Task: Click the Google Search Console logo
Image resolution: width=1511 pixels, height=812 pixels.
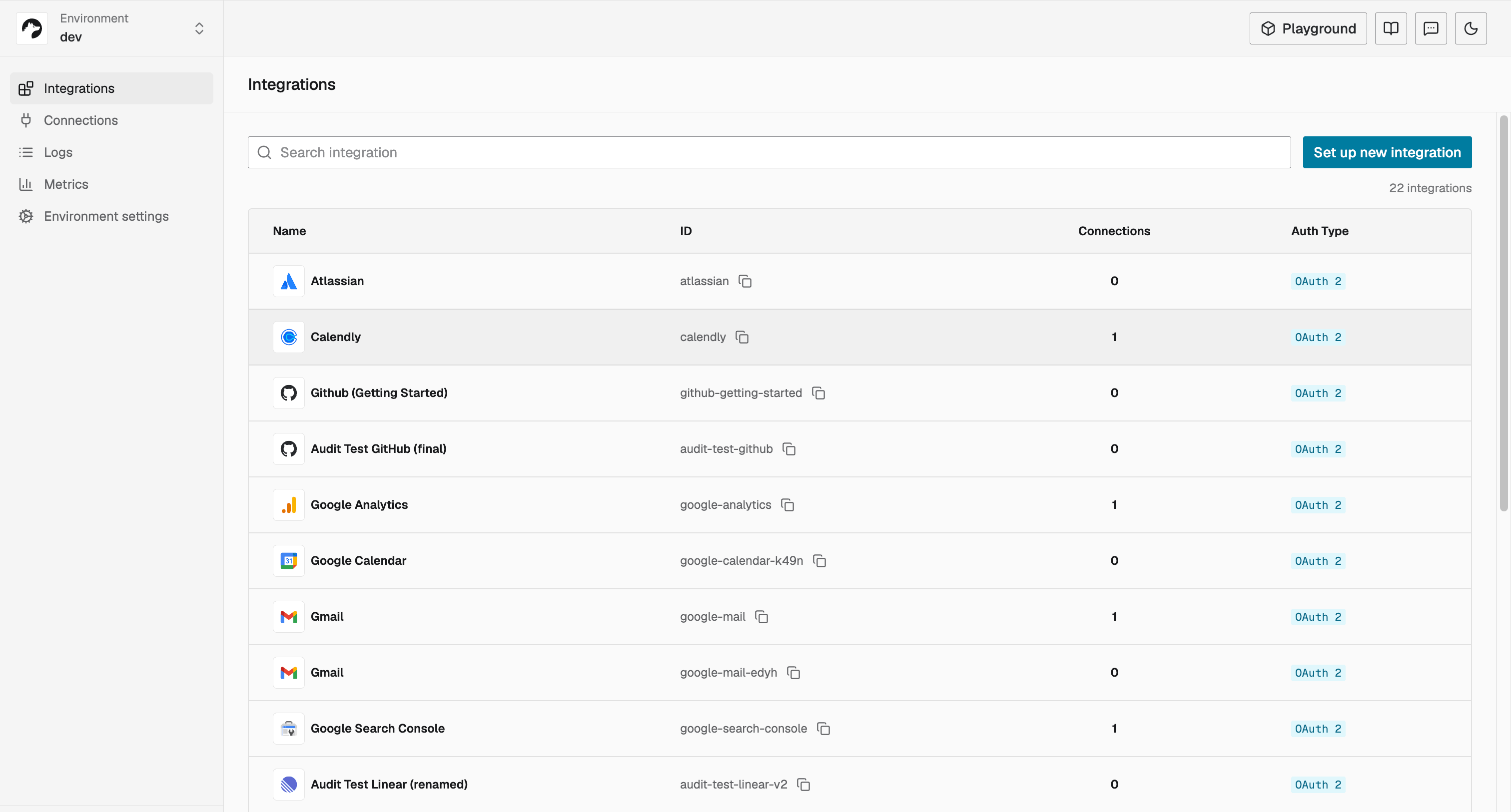Action: (x=289, y=729)
